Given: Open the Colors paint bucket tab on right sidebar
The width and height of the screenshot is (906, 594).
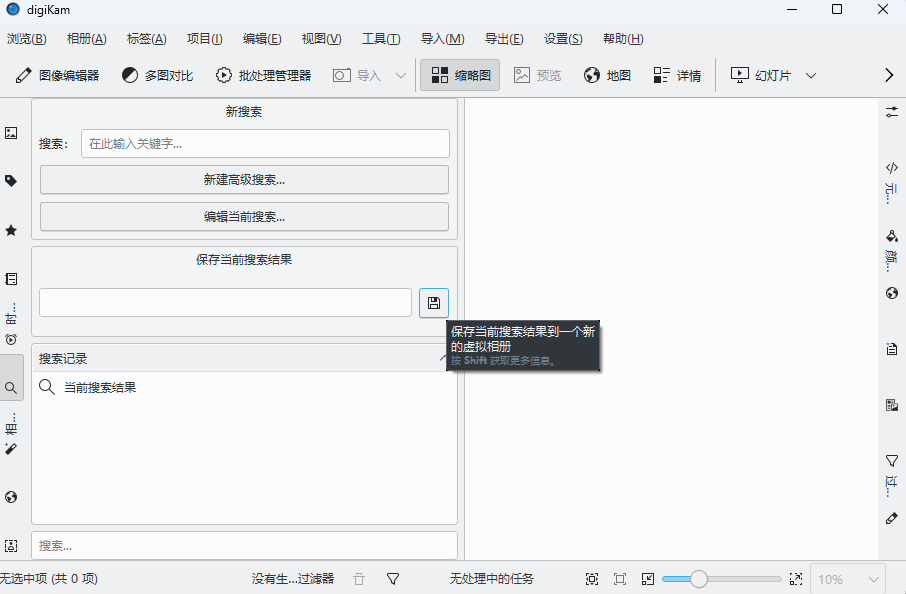Looking at the screenshot, I should 892,237.
